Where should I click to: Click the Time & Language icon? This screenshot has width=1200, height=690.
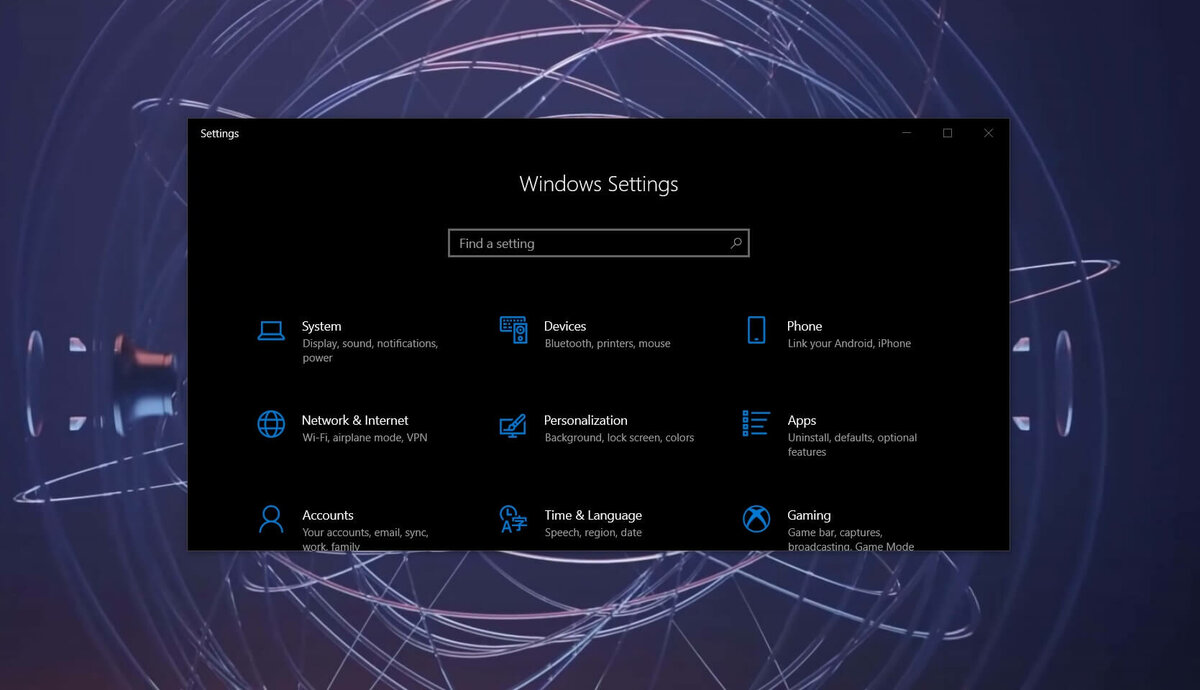tap(512, 519)
